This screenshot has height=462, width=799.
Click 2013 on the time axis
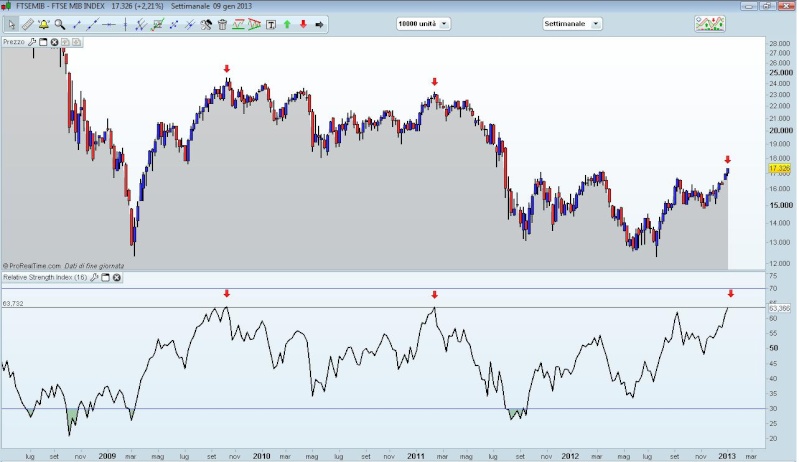[x=727, y=456]
